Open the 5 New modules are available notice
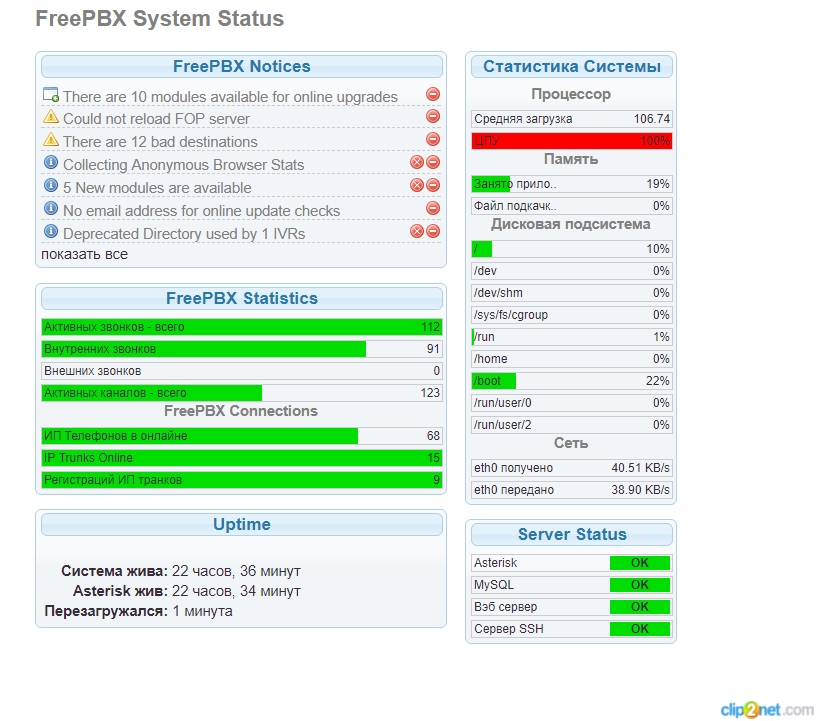 coord(157,188)
